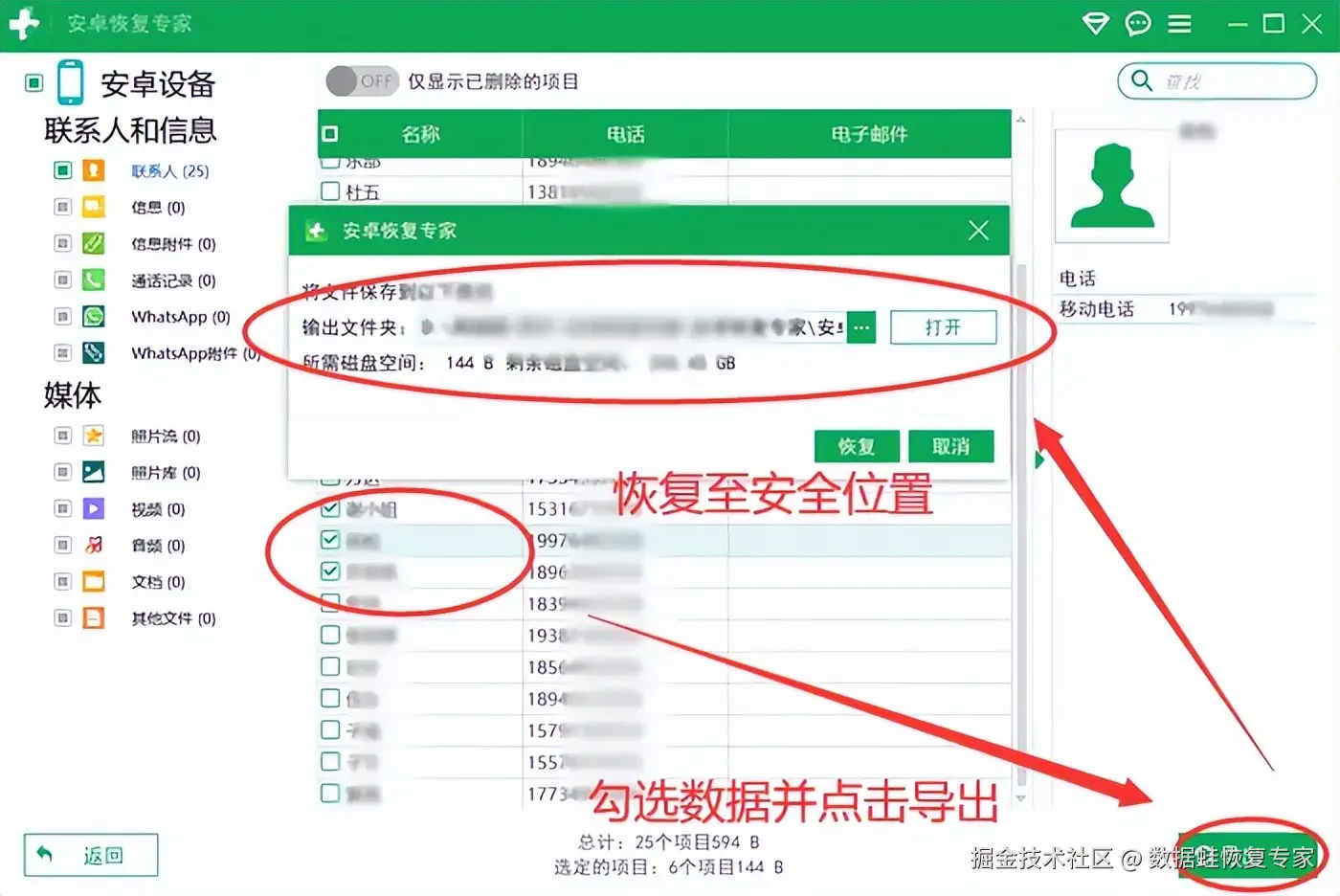Image resolution: width=1340 pixels, height=896 pixels.
Task: Open the feedback chat bubble icon
Action: pyautogui.click(x=1137, y=23)
